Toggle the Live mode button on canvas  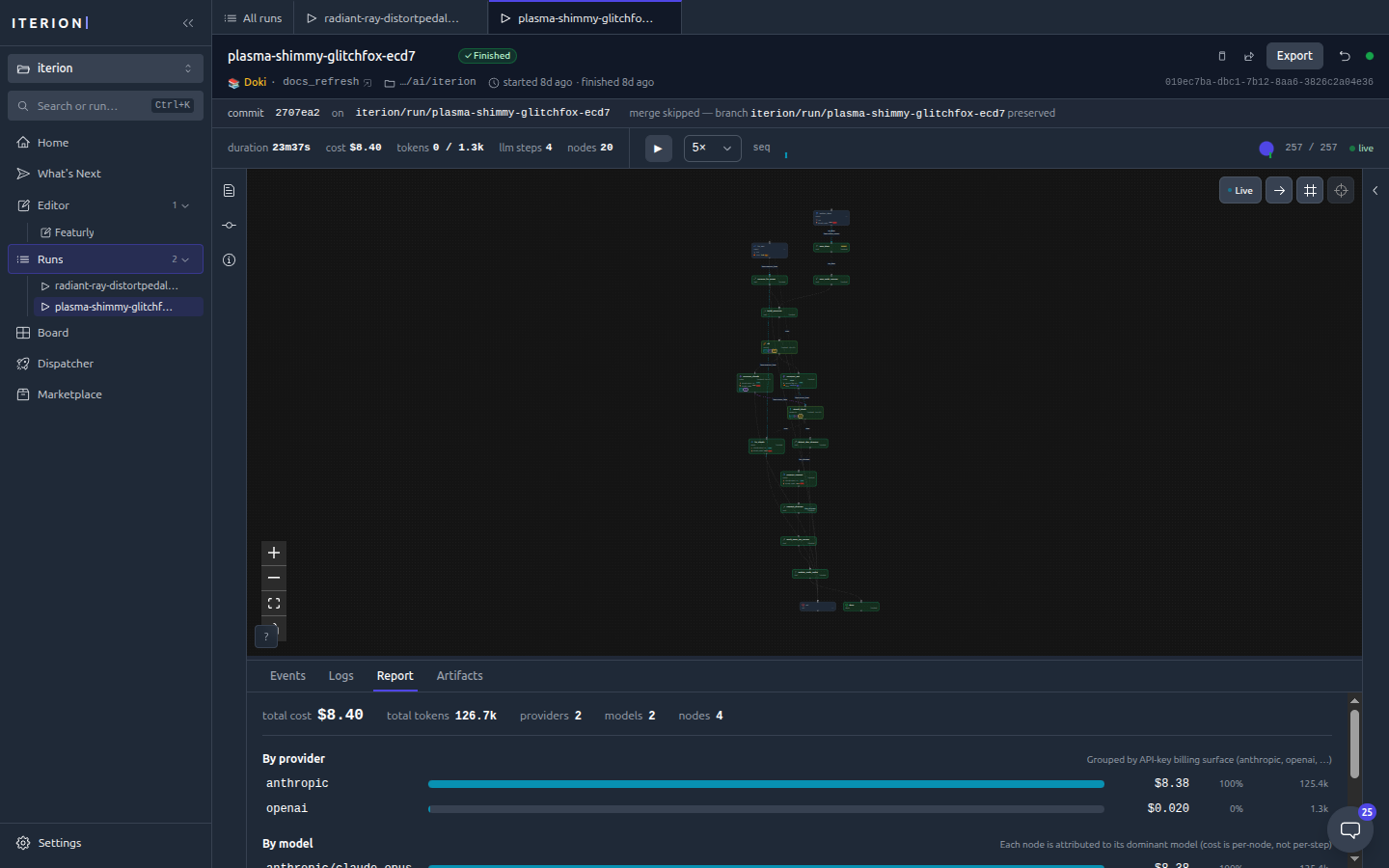1240,190
